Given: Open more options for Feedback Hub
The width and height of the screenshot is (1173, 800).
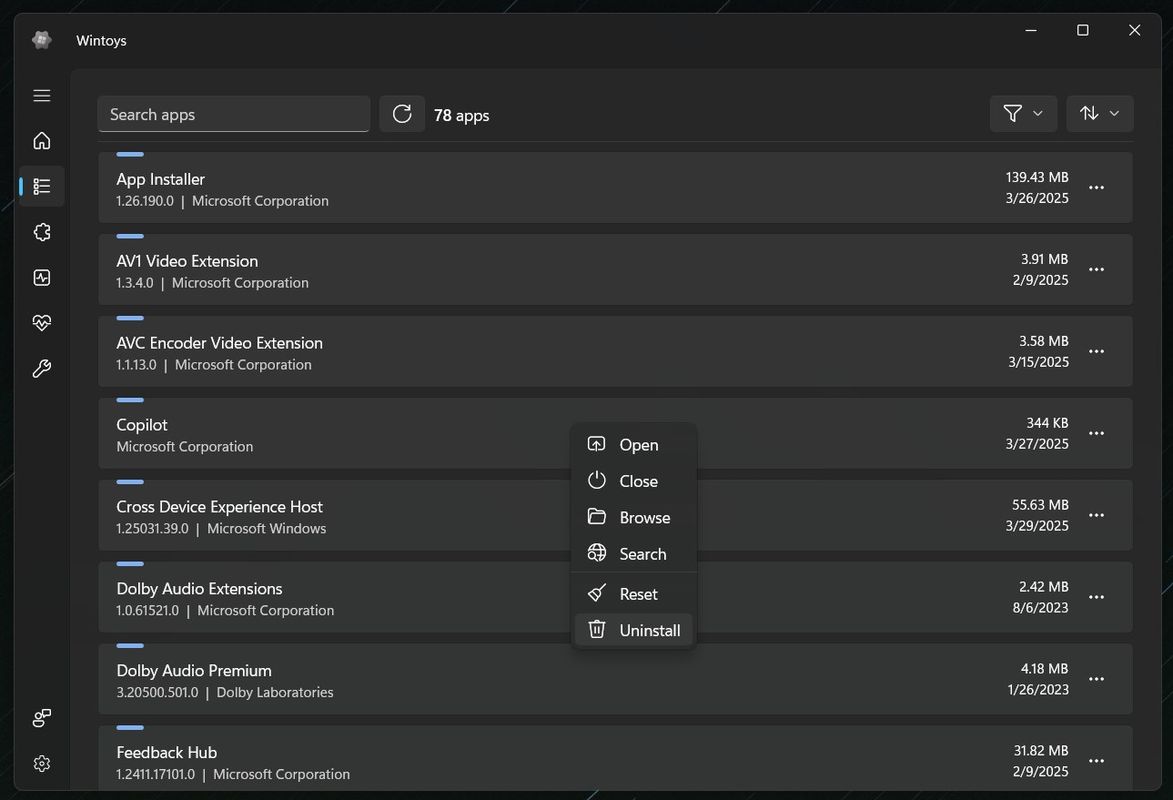Looking at the screenshot, I should coord(1097,761).
